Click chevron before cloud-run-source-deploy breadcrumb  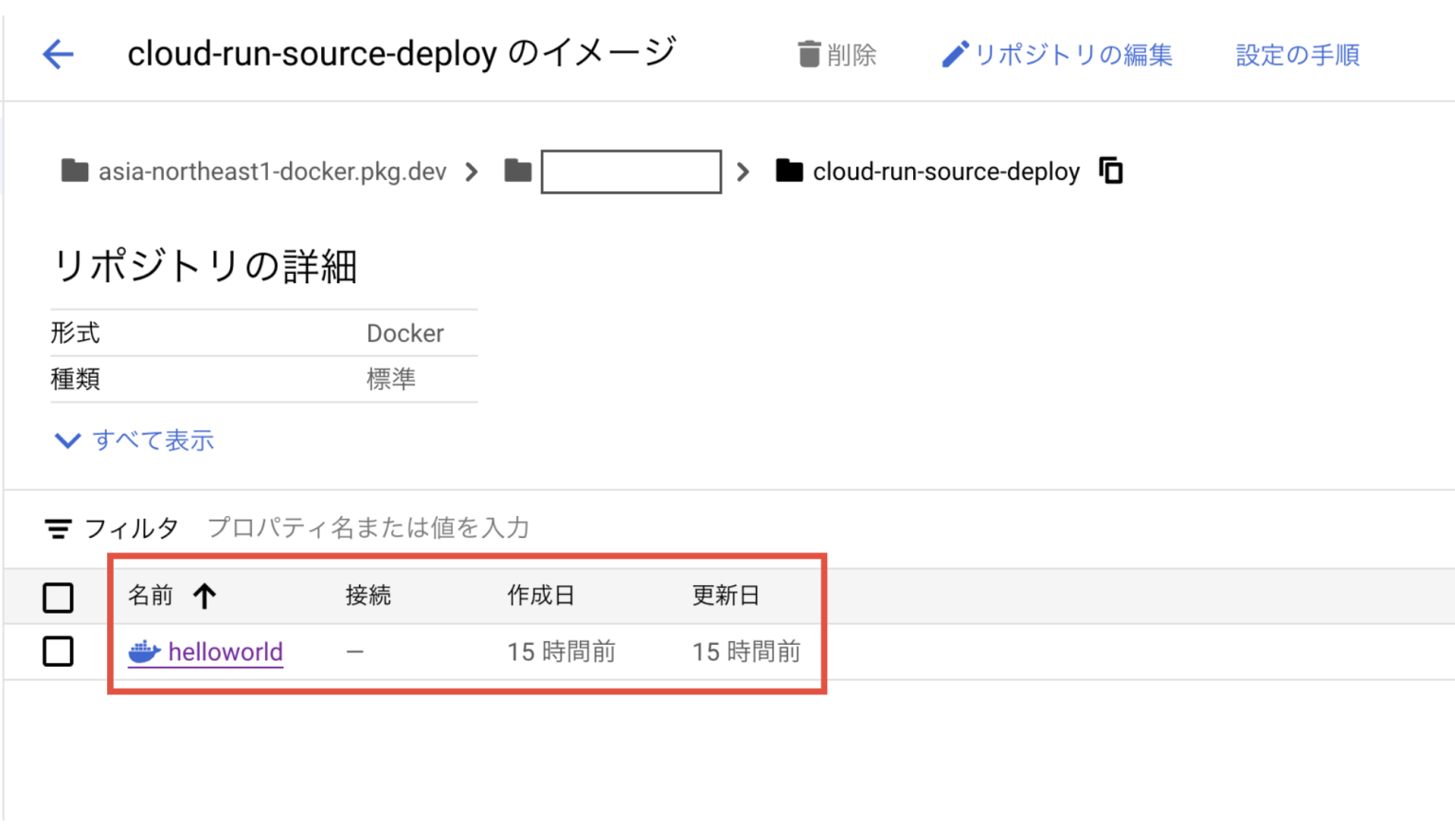click(743, 172)
